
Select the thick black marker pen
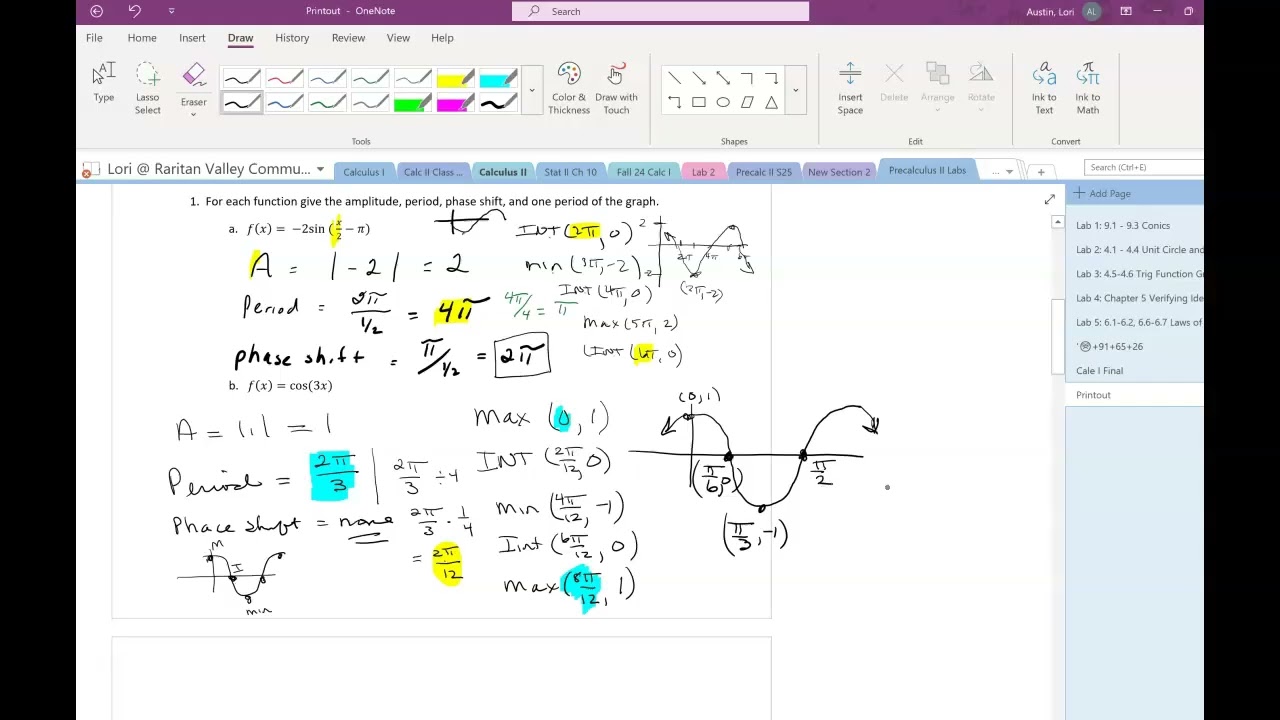click(499, 103)
